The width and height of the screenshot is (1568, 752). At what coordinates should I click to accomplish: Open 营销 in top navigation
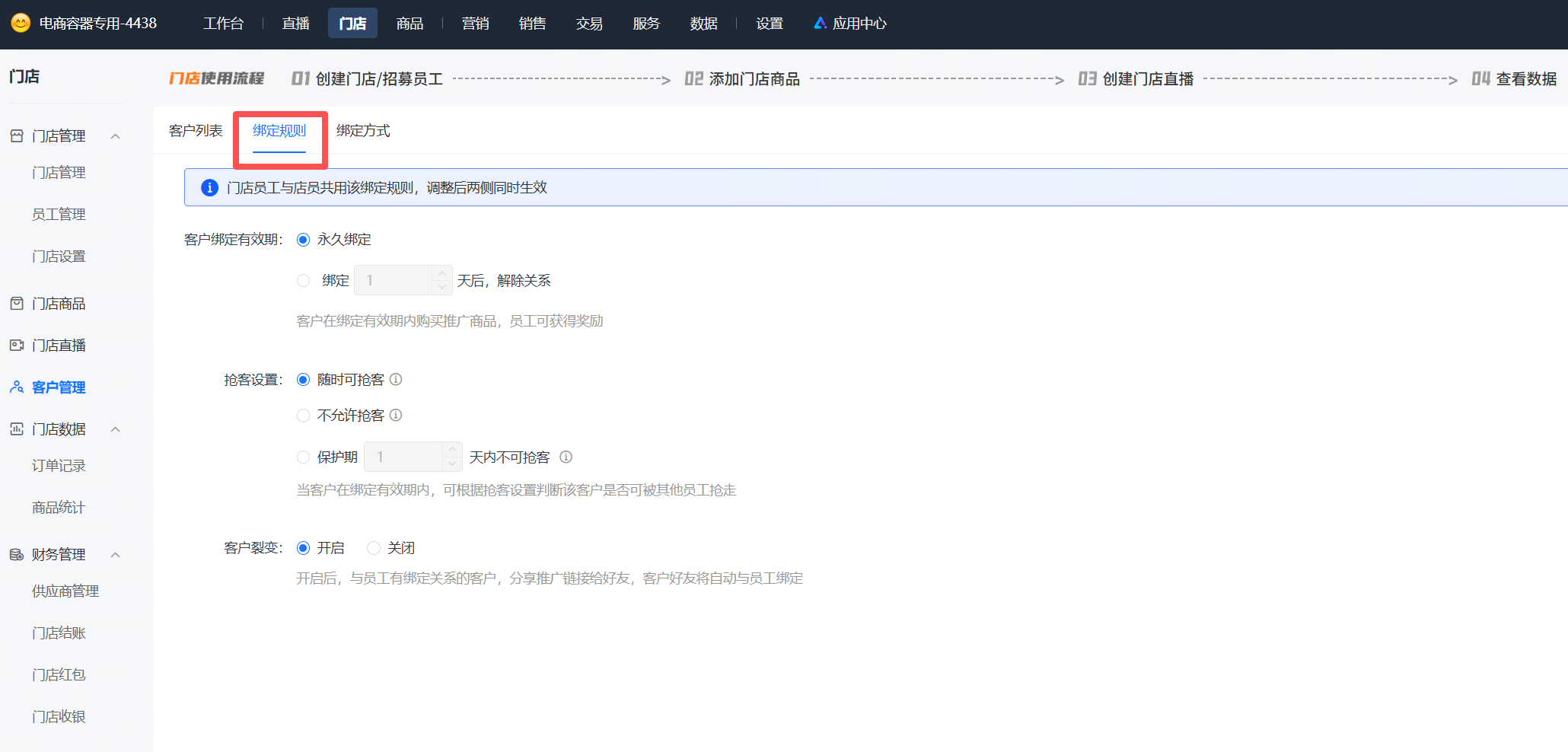coord(475,24)
